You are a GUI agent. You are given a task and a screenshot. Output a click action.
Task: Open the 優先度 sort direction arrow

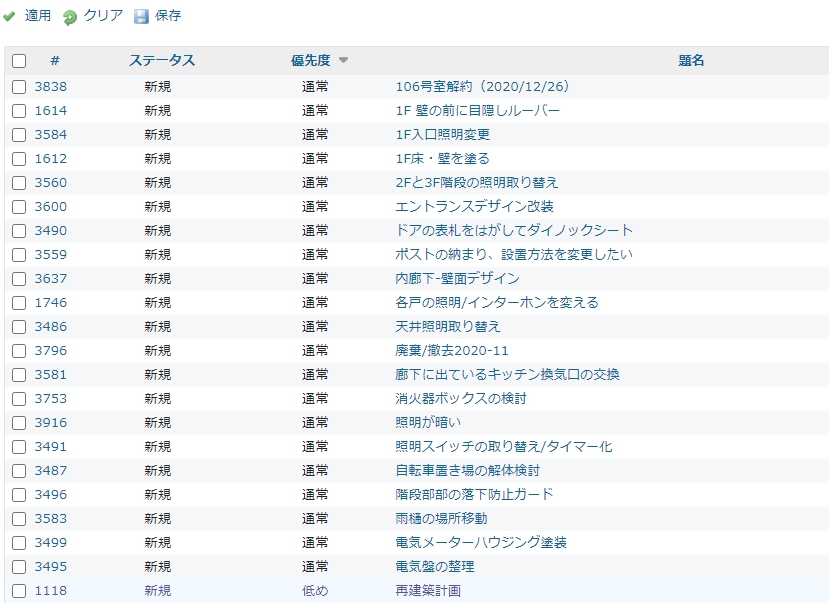[341, 60]
